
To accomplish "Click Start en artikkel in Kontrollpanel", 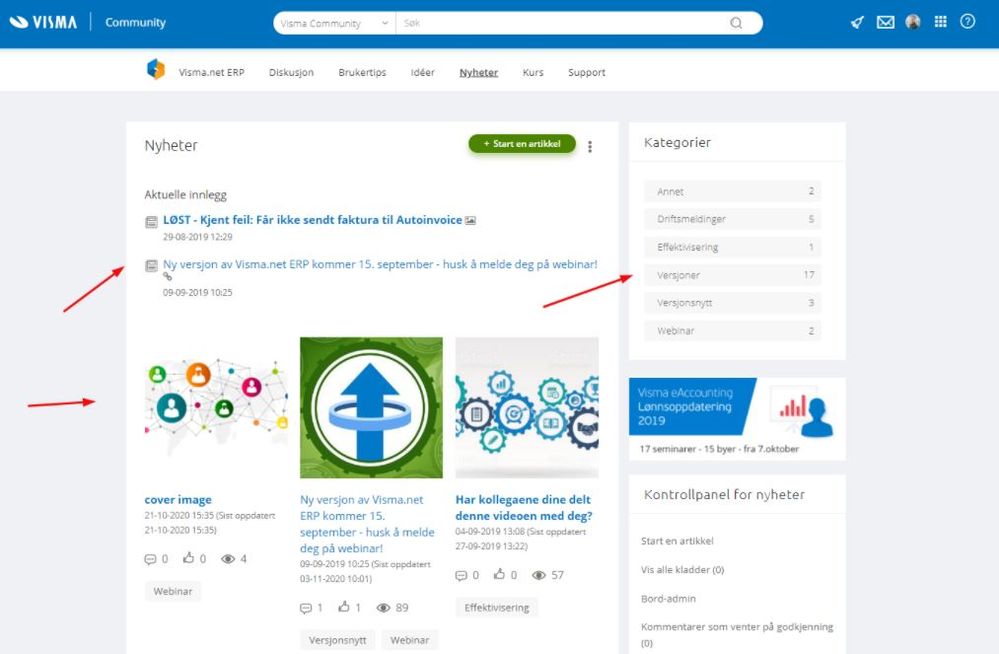I will tap(677, 541).
